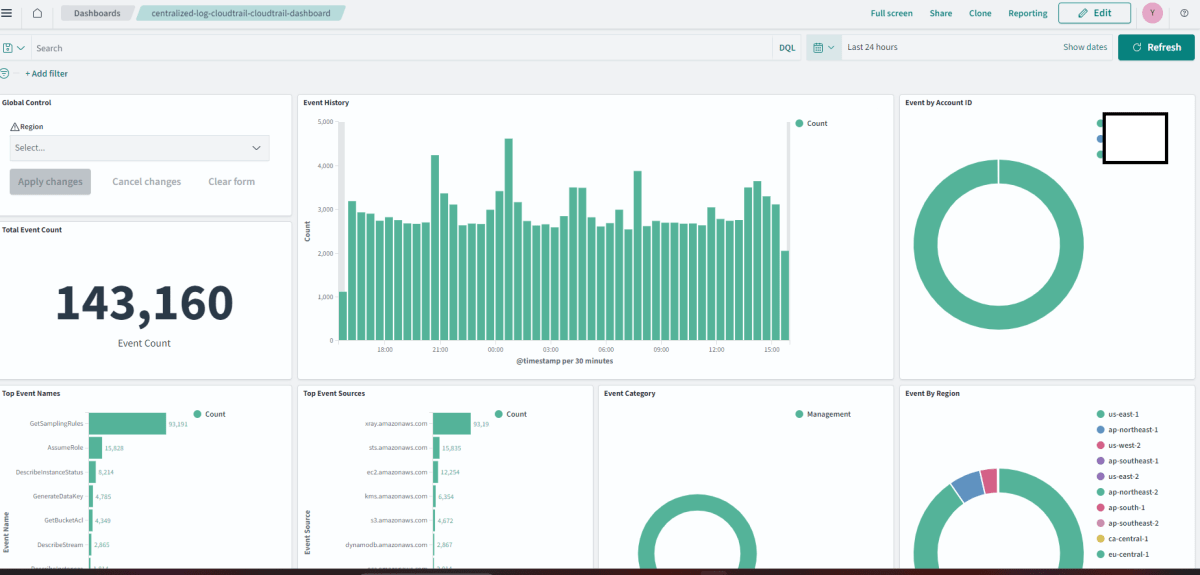Screen dimensions: 1200x575
Task: Open the user avatar Y menu
Action: (1152, 13)
